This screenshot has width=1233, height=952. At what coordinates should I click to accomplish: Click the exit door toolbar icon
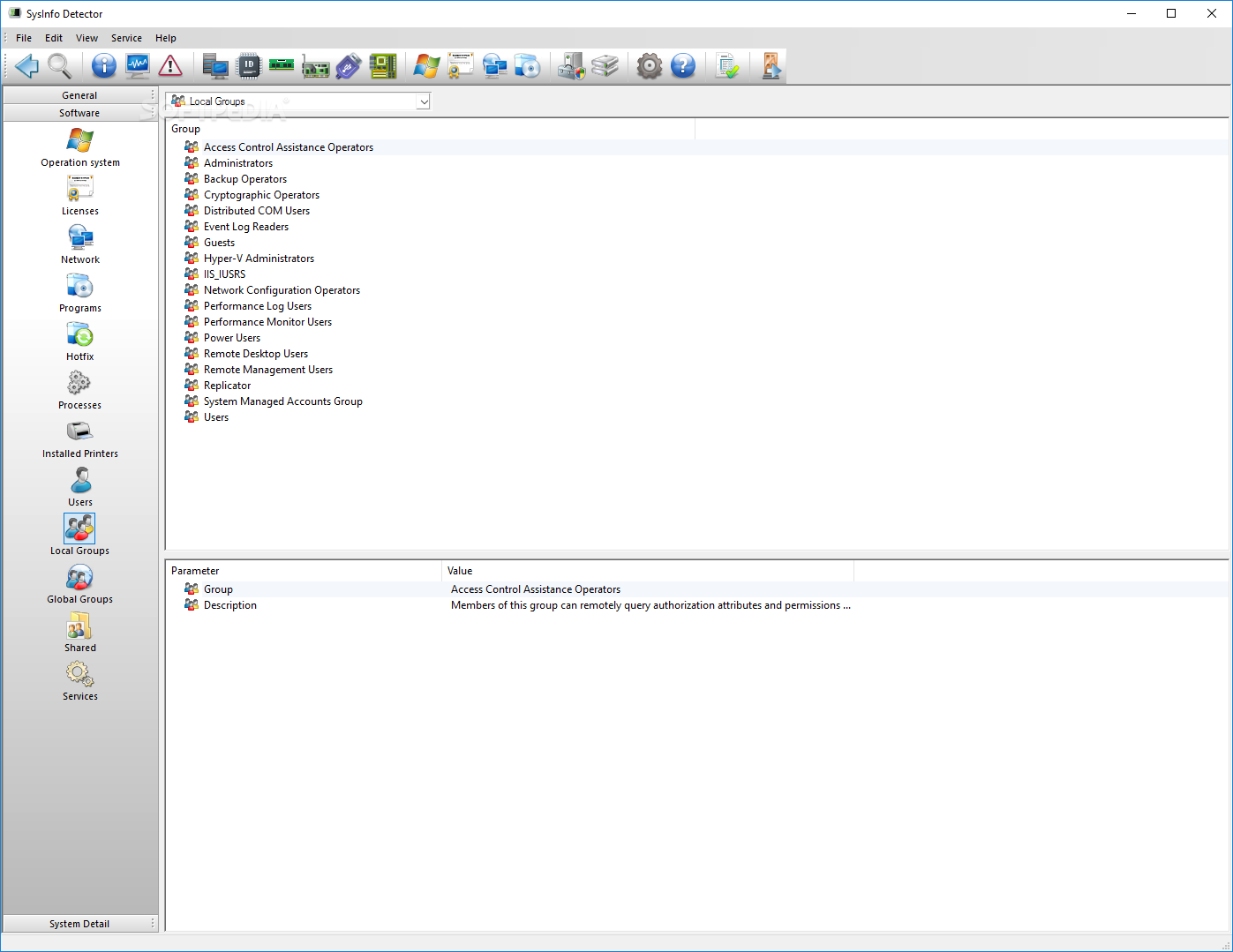pos(771,66)
